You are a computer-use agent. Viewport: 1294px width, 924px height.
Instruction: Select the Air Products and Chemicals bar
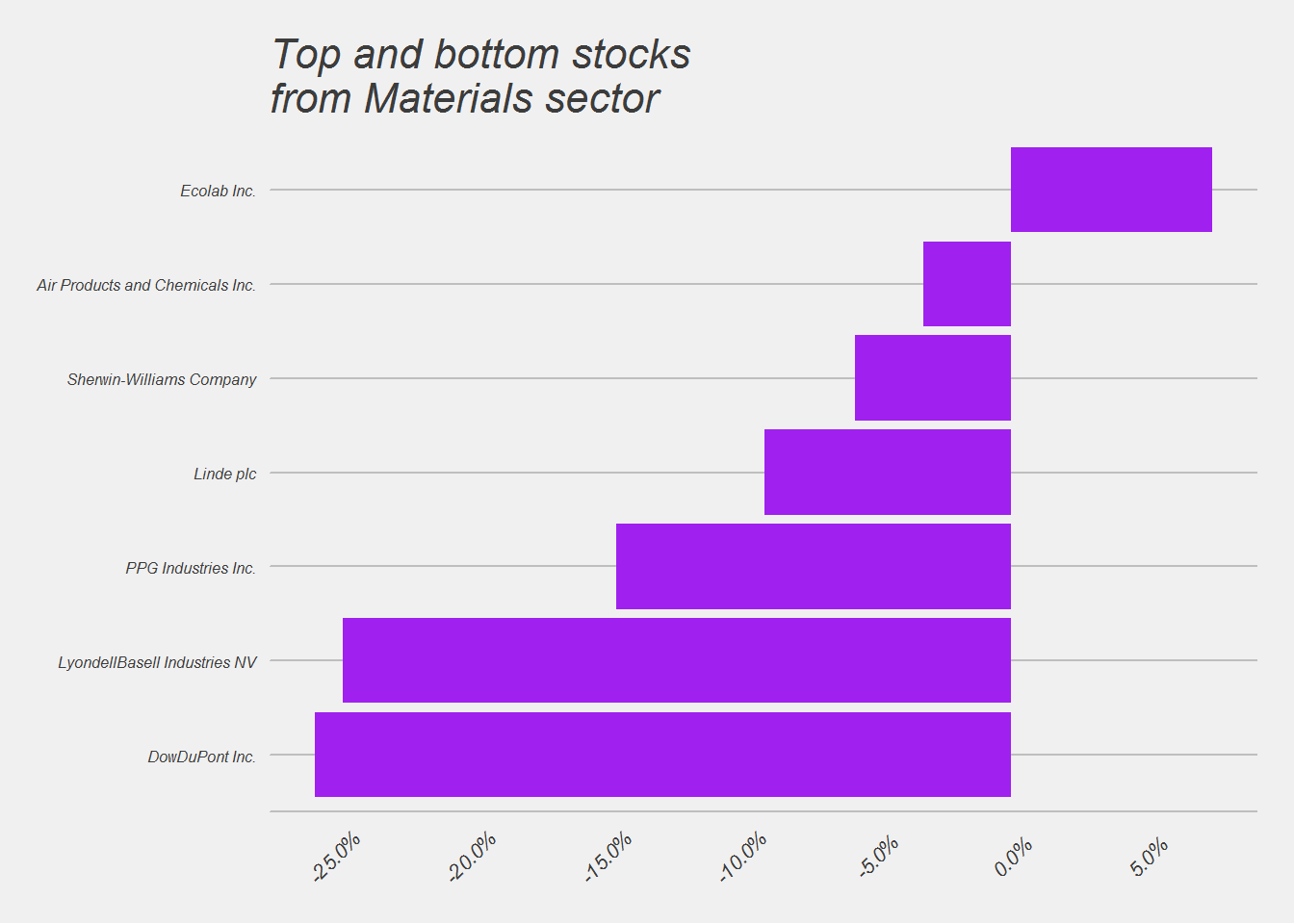pyautogui.click(x=967, y=284)
